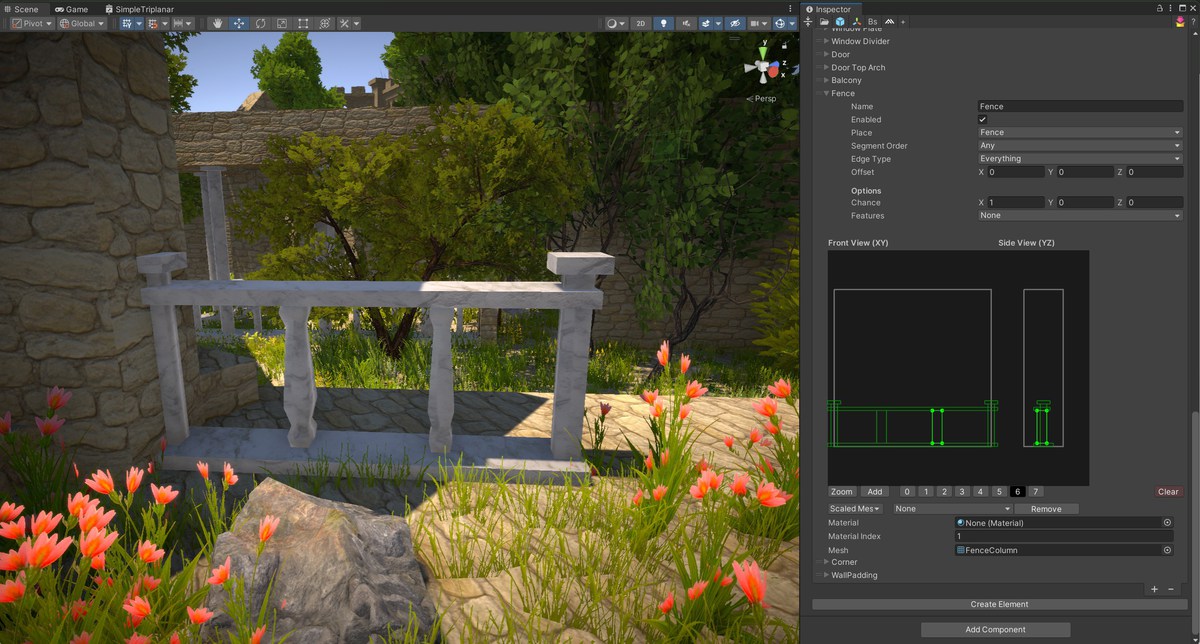The image size is (1200, 644).
Task: Click the Add button under preview
Action: pyautogui.click(x=875, y=492)
